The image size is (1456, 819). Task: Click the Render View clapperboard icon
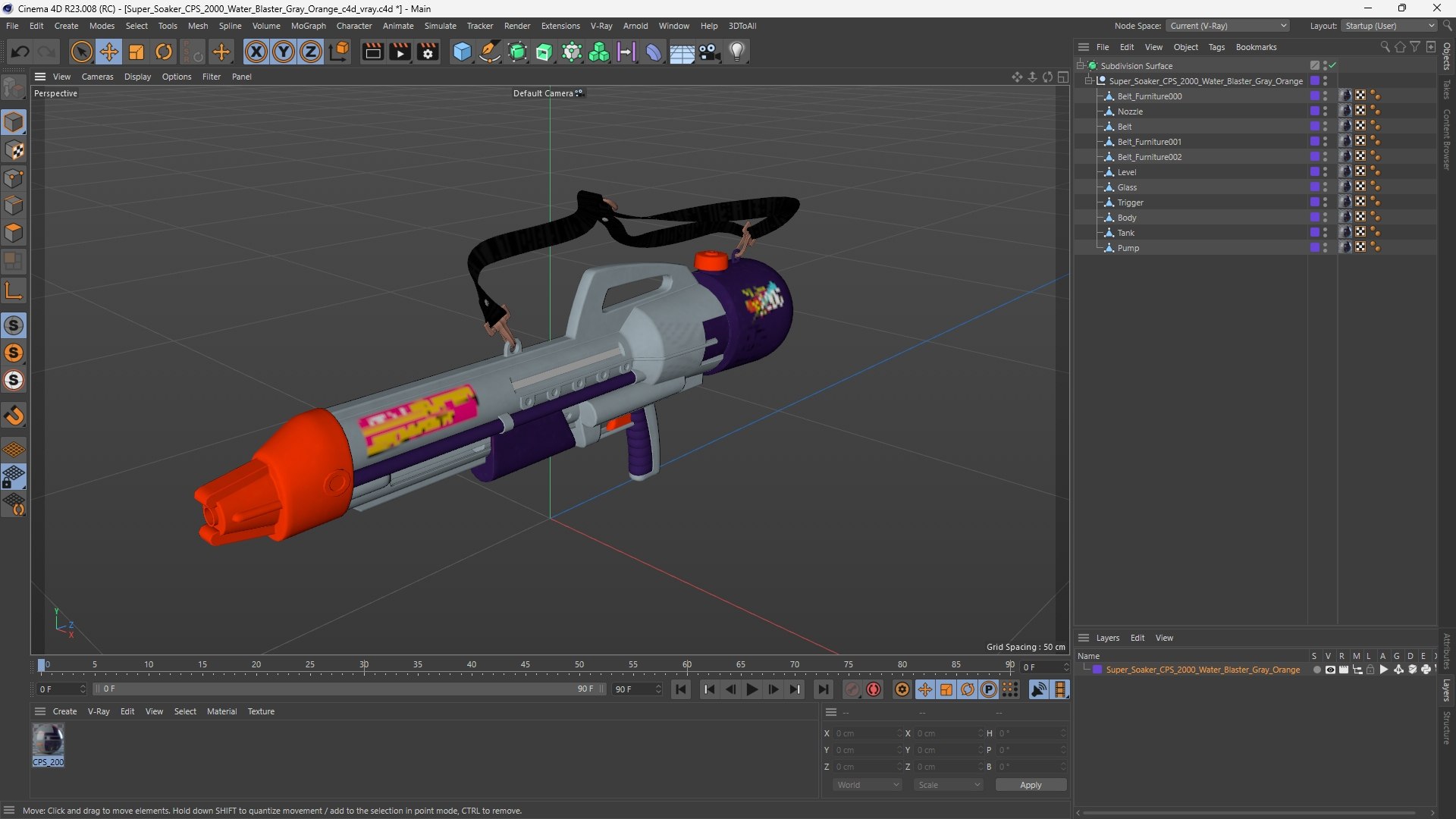(x=372, y=52)
